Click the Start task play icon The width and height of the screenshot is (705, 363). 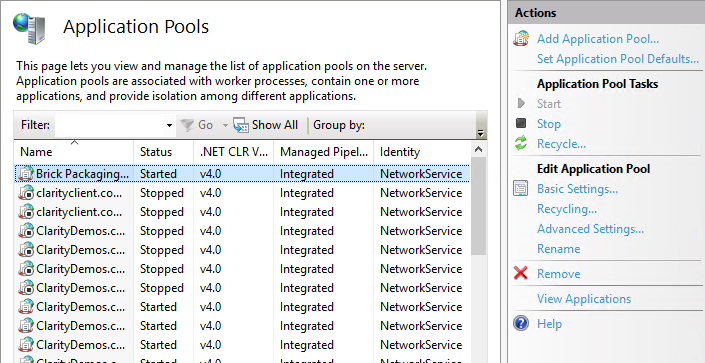[521, 103]
